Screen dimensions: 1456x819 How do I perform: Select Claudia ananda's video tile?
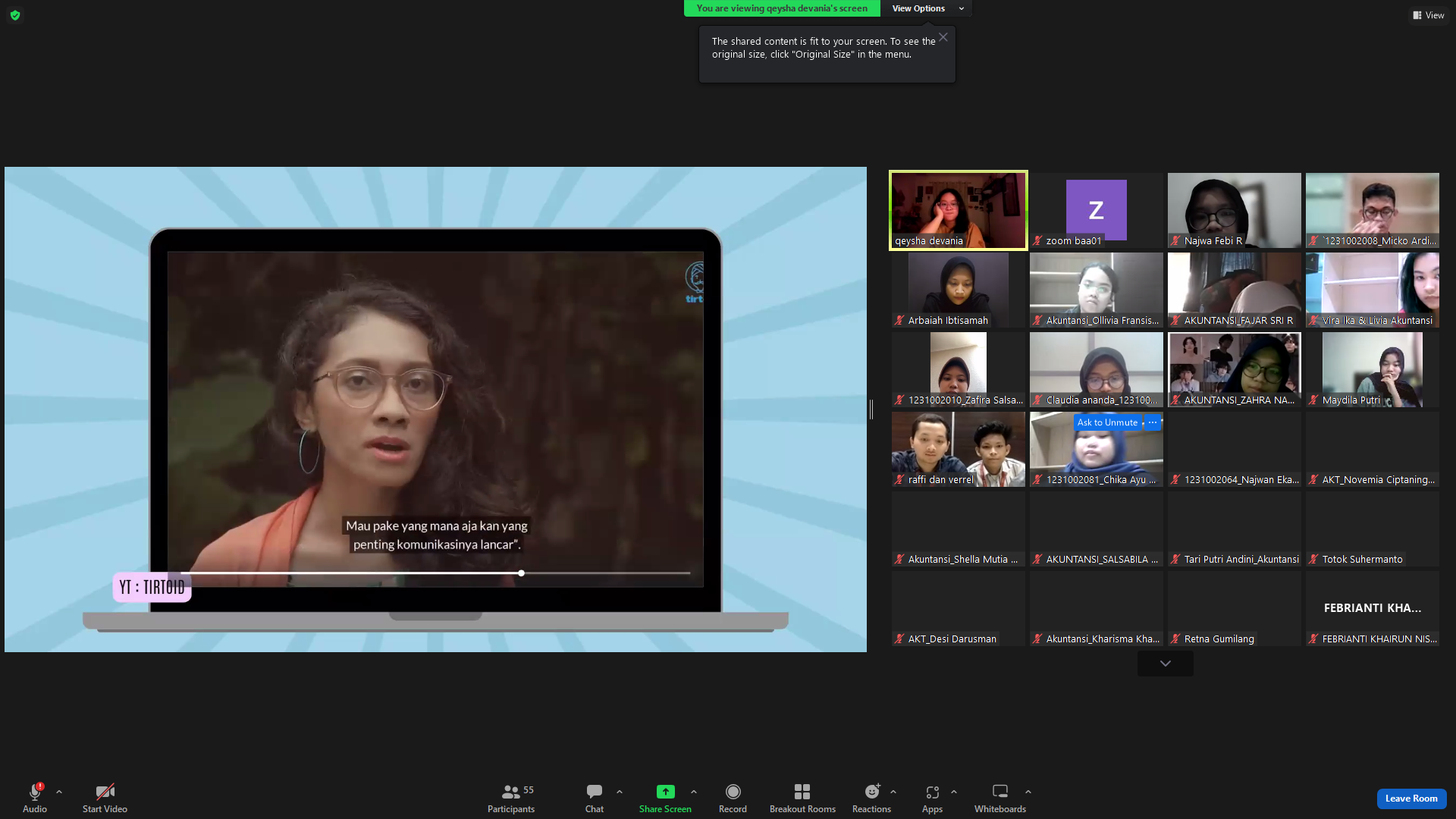[1097, 369]
